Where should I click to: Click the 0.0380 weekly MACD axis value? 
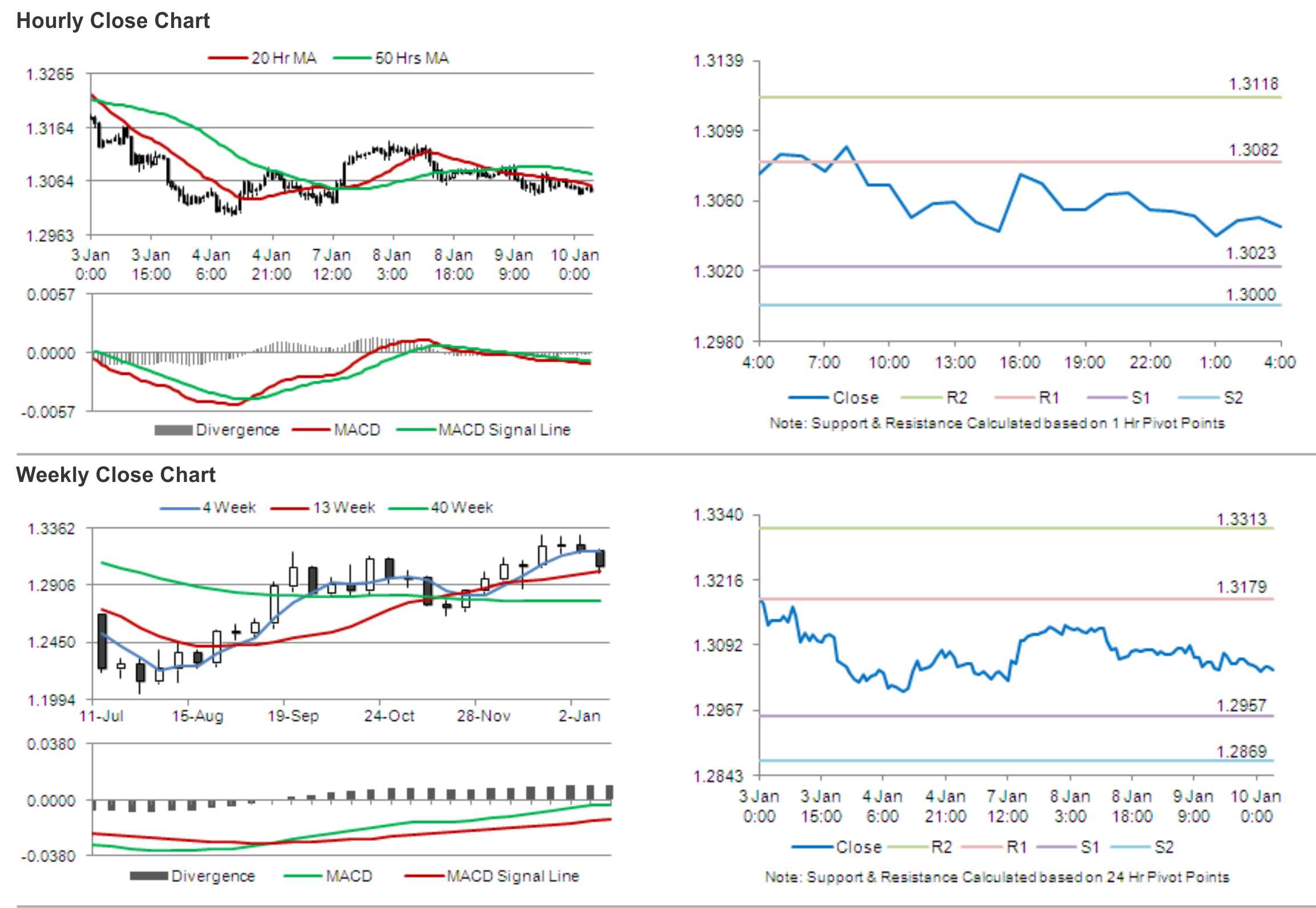(51, 744)
